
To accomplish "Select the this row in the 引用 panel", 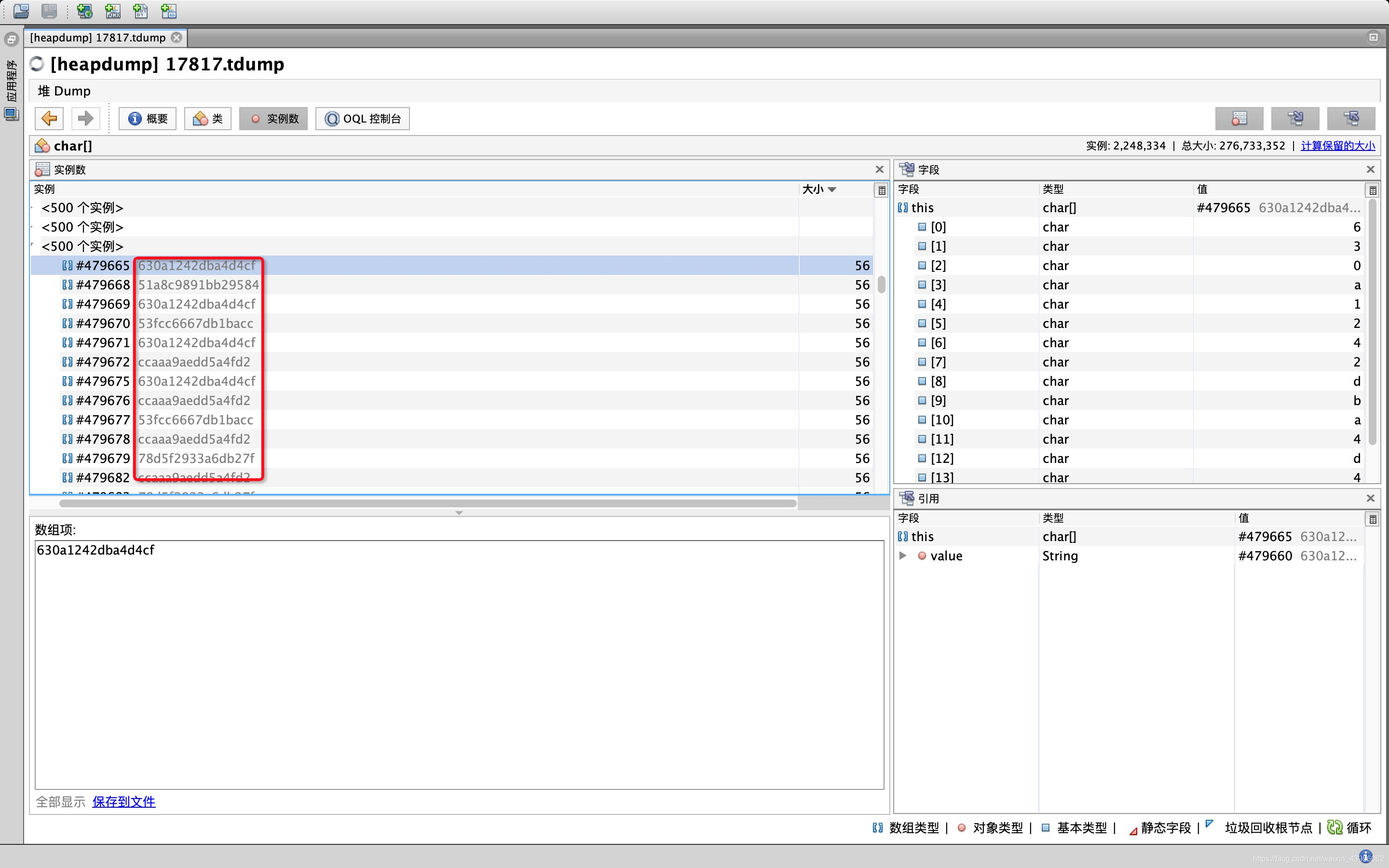I will point(1130,537).
